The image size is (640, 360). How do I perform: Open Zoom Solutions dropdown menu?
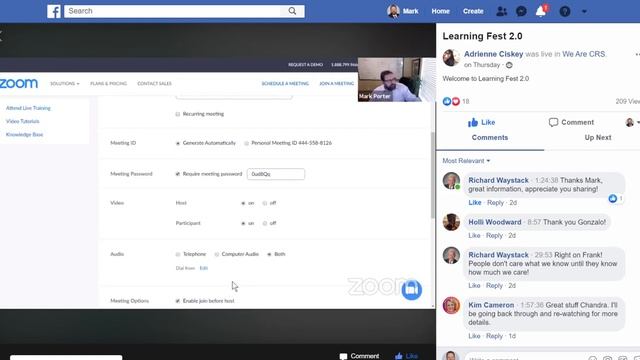[x=64, y=84]
